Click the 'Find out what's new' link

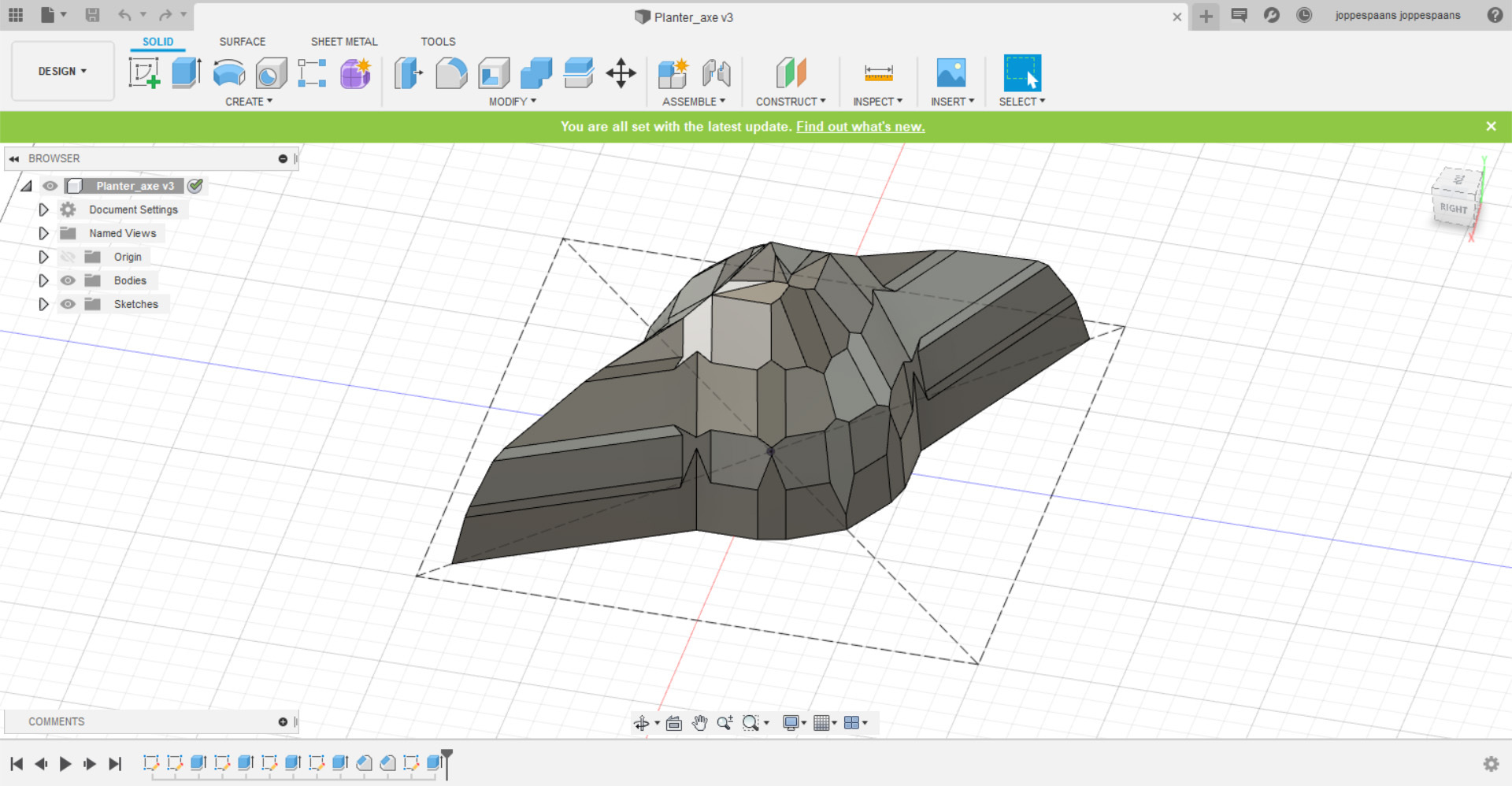click(x=860, y=127)
